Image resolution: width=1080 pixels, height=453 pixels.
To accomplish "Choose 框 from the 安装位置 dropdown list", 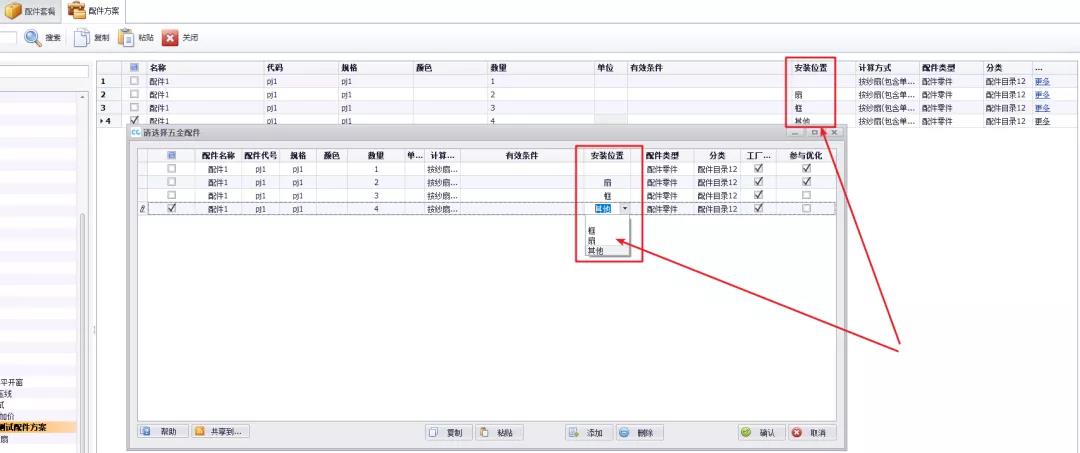I will (592, 231).
